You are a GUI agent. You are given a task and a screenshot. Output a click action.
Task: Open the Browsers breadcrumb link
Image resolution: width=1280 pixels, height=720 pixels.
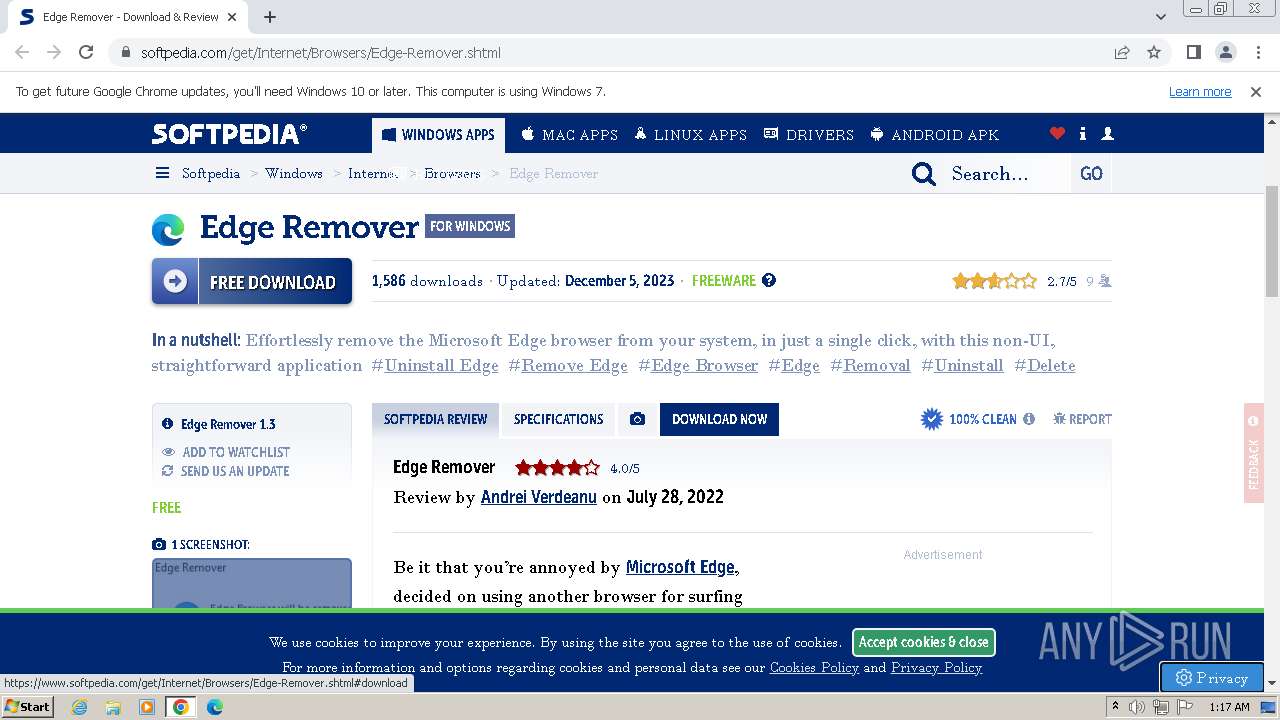pos(452,173)
